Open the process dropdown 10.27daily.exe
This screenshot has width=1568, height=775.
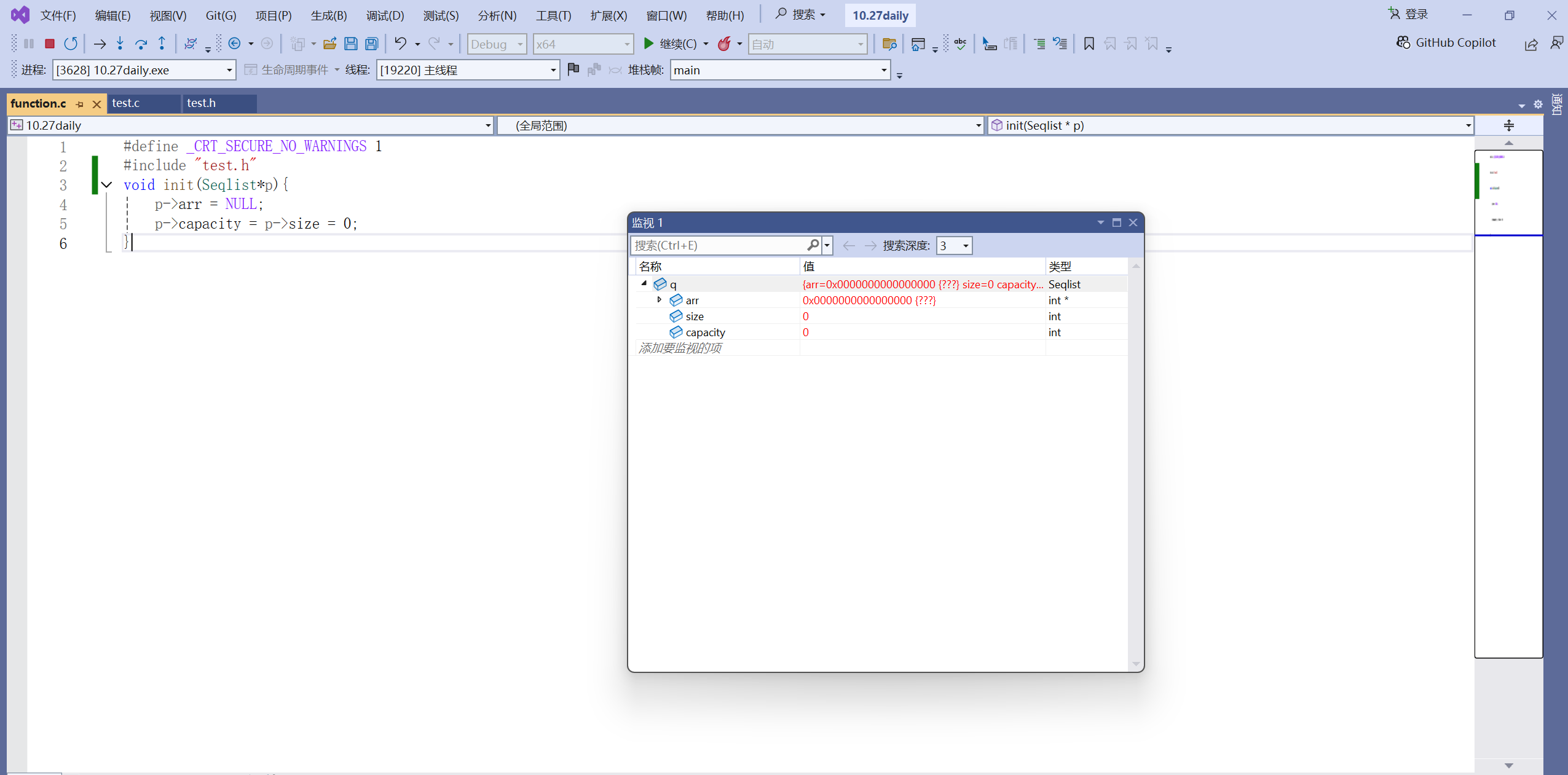pyautogui.click(x=229, y=70)
